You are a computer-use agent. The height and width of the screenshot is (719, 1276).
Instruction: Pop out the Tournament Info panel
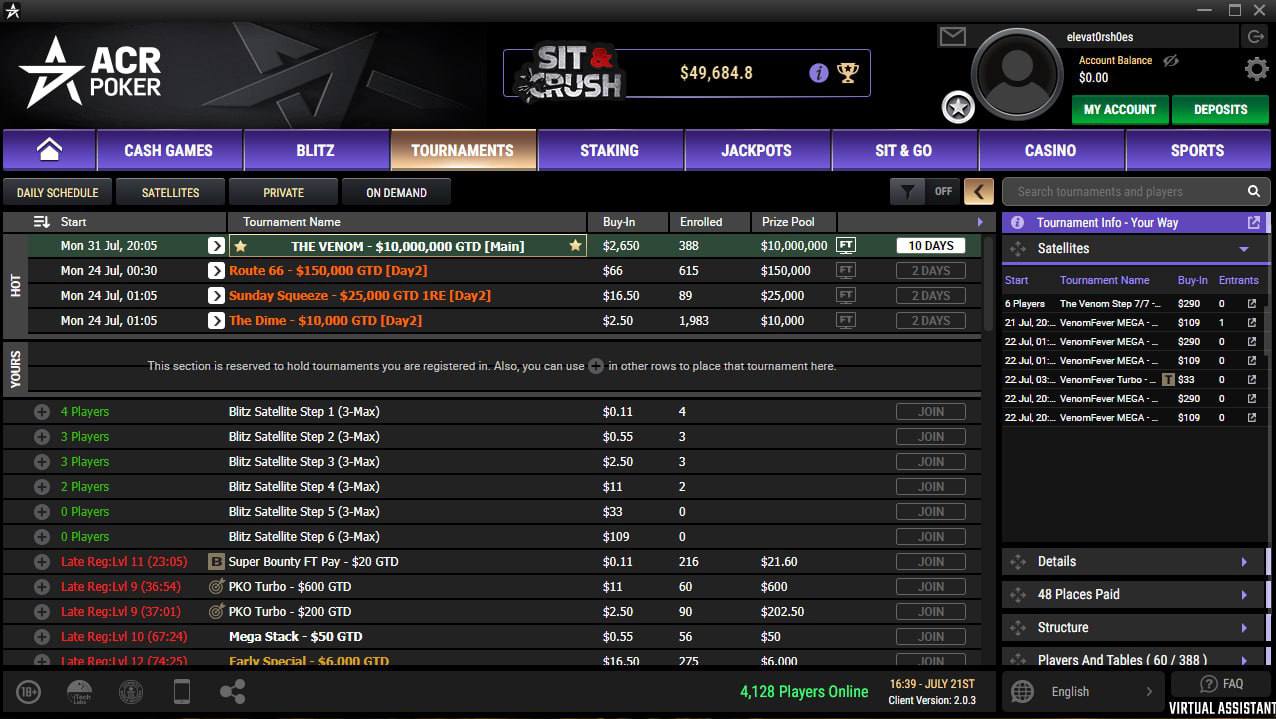[1254, 223]
